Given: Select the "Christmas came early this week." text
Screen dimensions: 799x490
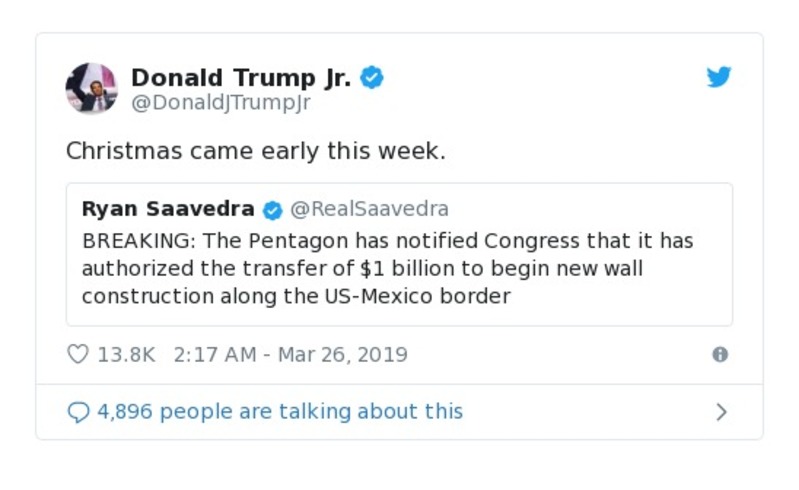Looking at the screenshot, I should (x=255, y=151).
